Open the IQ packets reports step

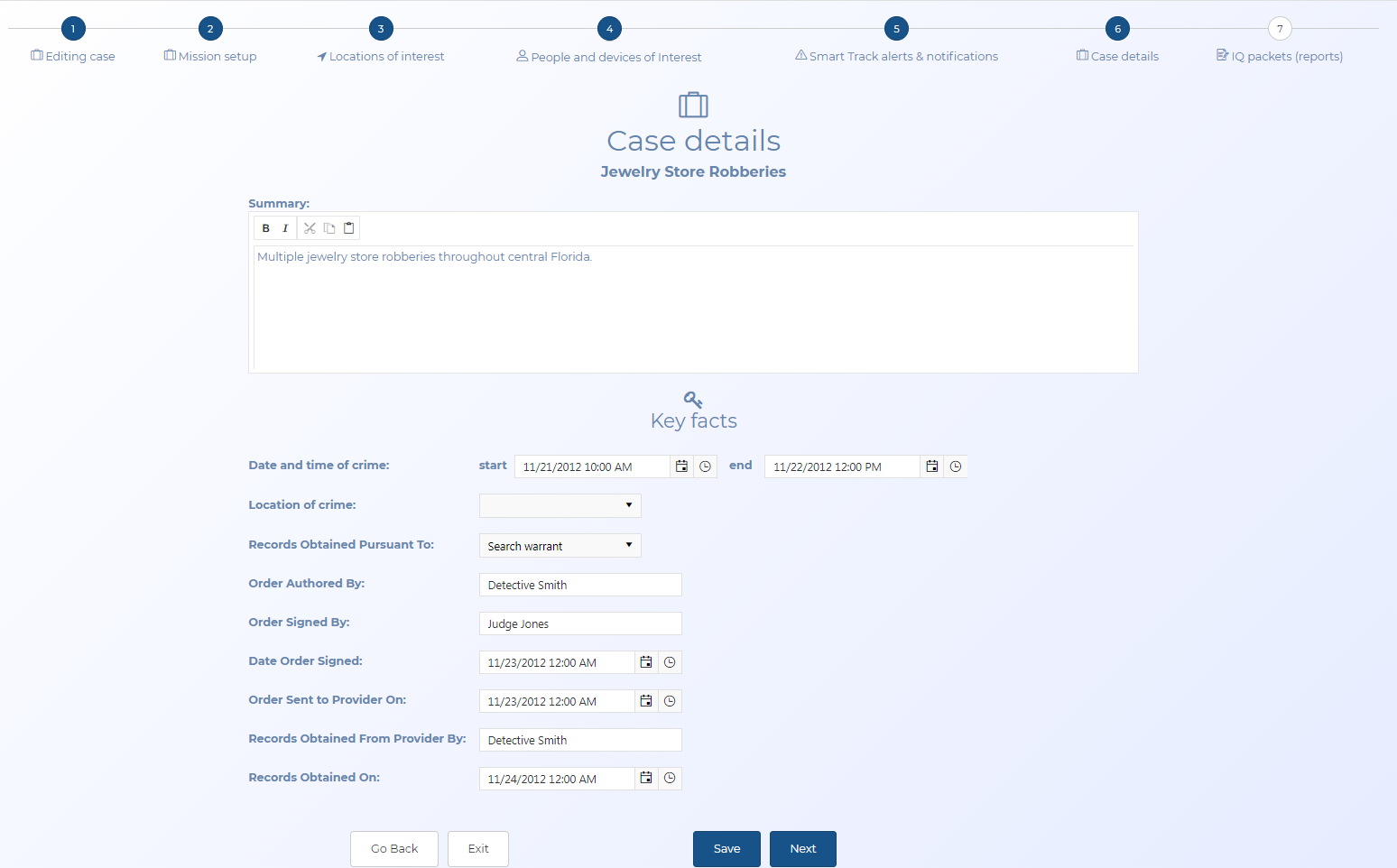(x=1279, y=56)
